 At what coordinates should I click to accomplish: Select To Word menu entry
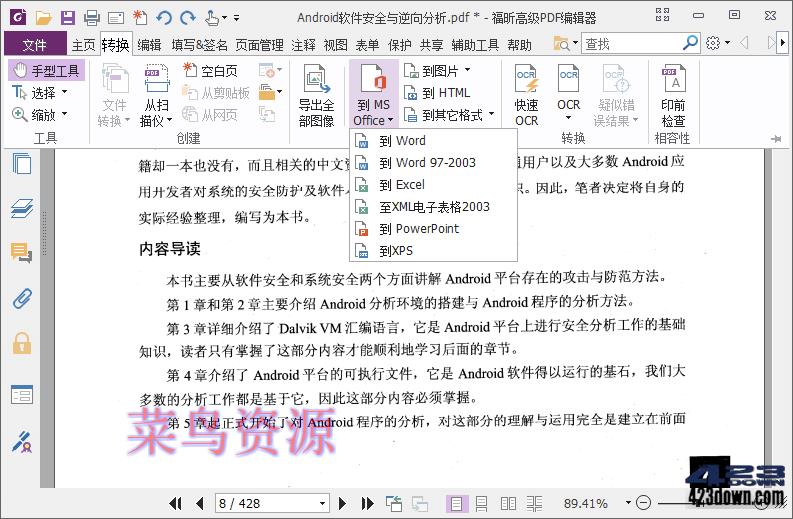click(433, 141)
